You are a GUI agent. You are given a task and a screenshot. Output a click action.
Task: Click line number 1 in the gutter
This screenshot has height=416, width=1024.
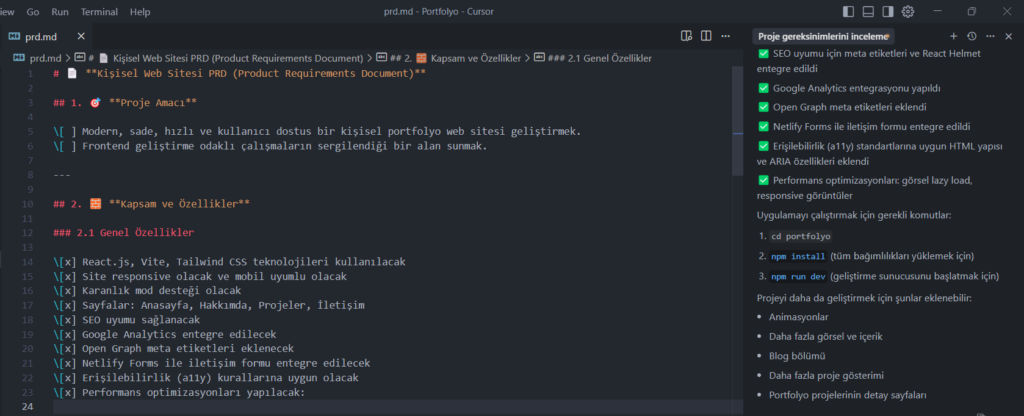(x=30, y=73)
